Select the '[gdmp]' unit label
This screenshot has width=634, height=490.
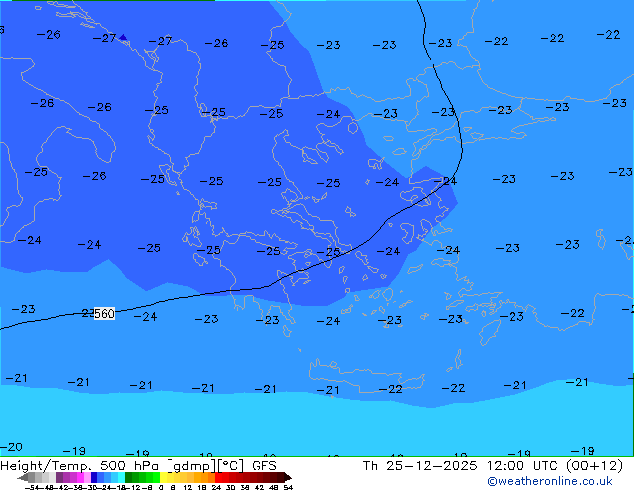point(192,466)
